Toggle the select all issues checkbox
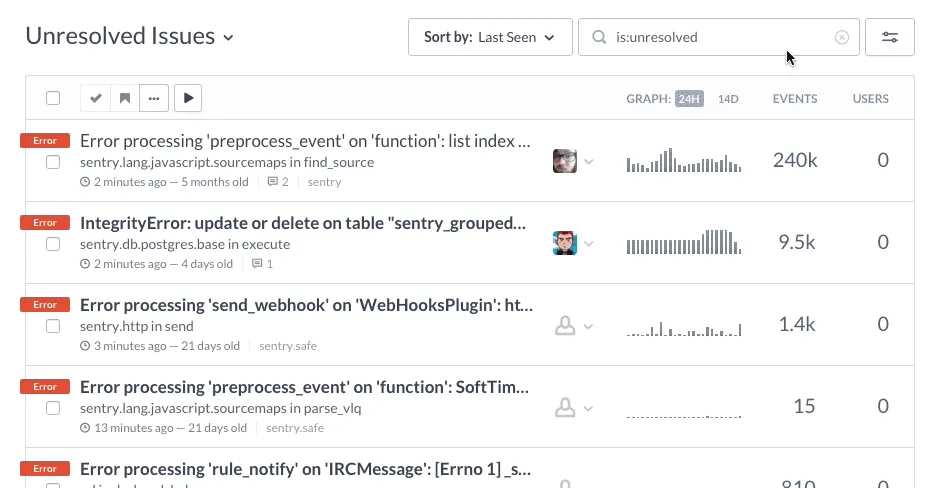 click(53, 98)
